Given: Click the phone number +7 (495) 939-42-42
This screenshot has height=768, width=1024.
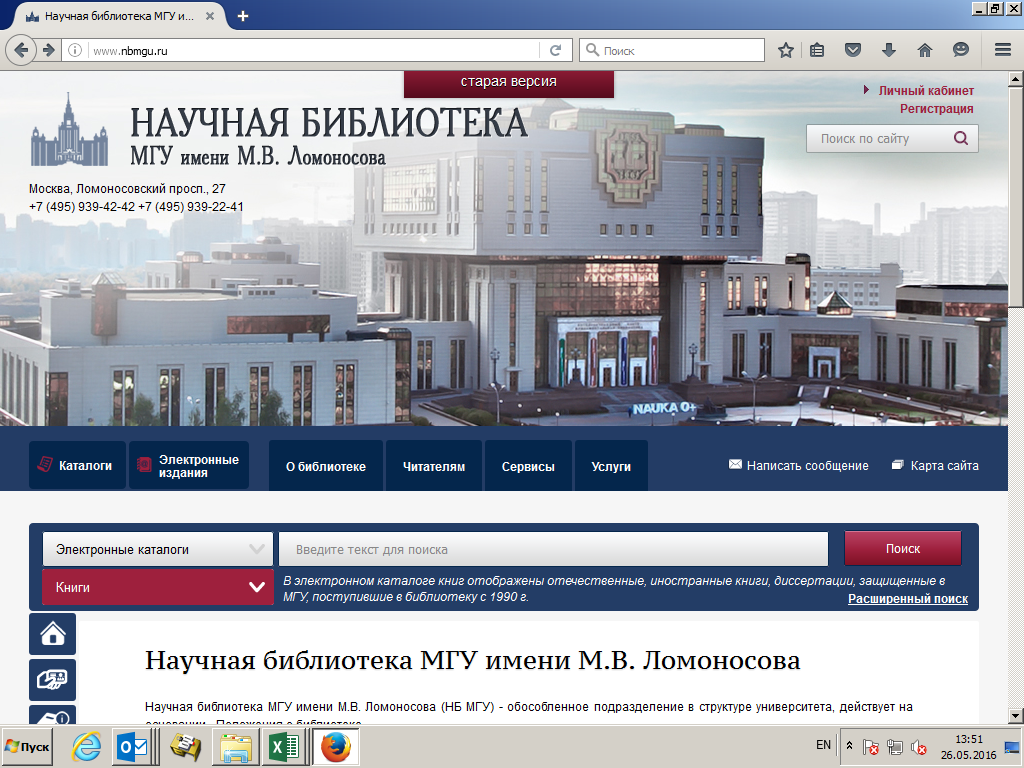Looking at the screenshot, I should pos(82,206).
